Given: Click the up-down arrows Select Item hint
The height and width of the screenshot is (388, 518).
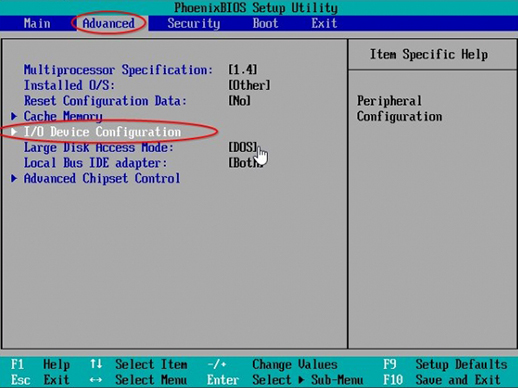Looking at the screenshot, I should click(x=138, y=364).
